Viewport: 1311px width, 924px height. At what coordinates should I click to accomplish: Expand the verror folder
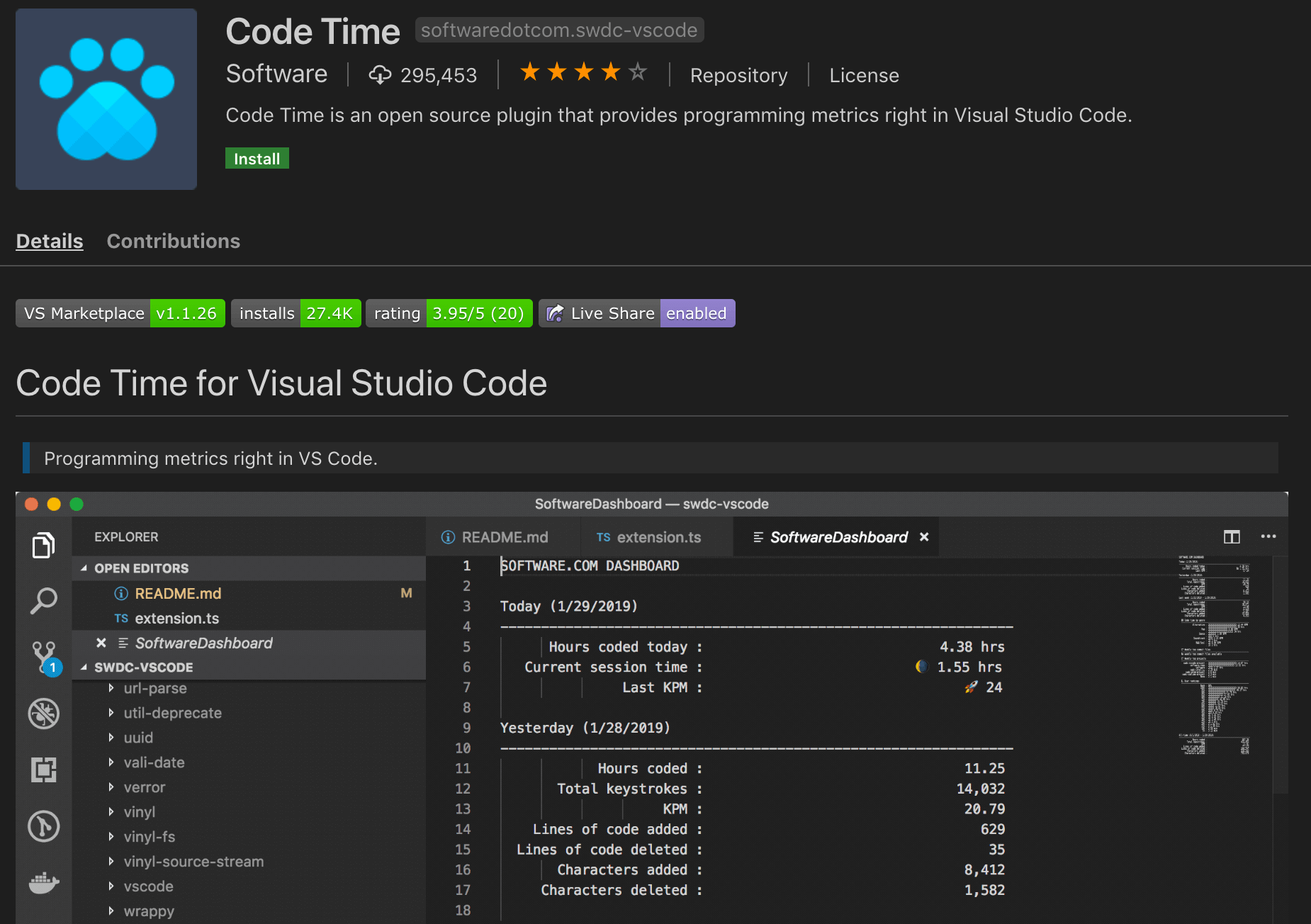(x=111, y=787)
